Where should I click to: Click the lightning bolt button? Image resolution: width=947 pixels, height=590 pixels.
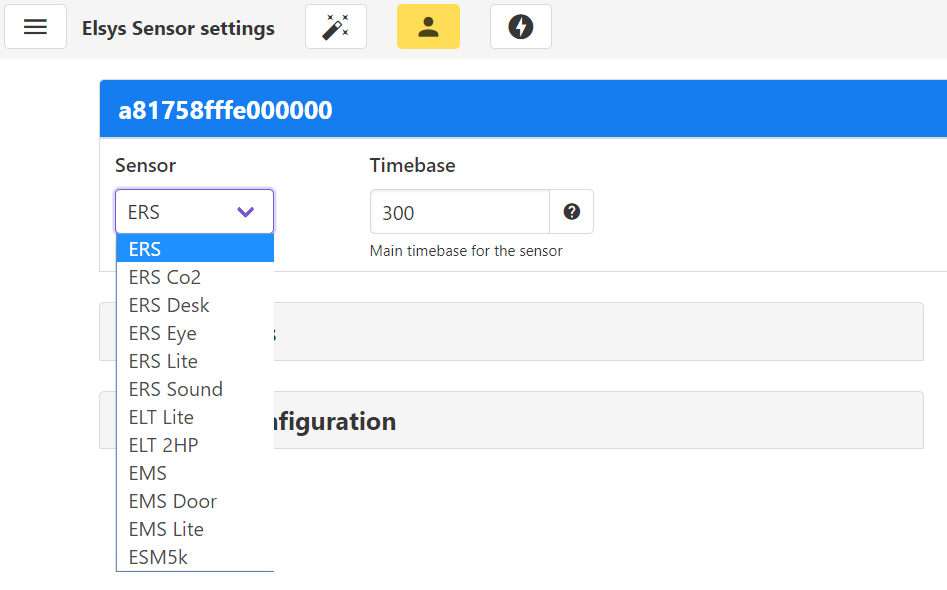coord(521,27)
